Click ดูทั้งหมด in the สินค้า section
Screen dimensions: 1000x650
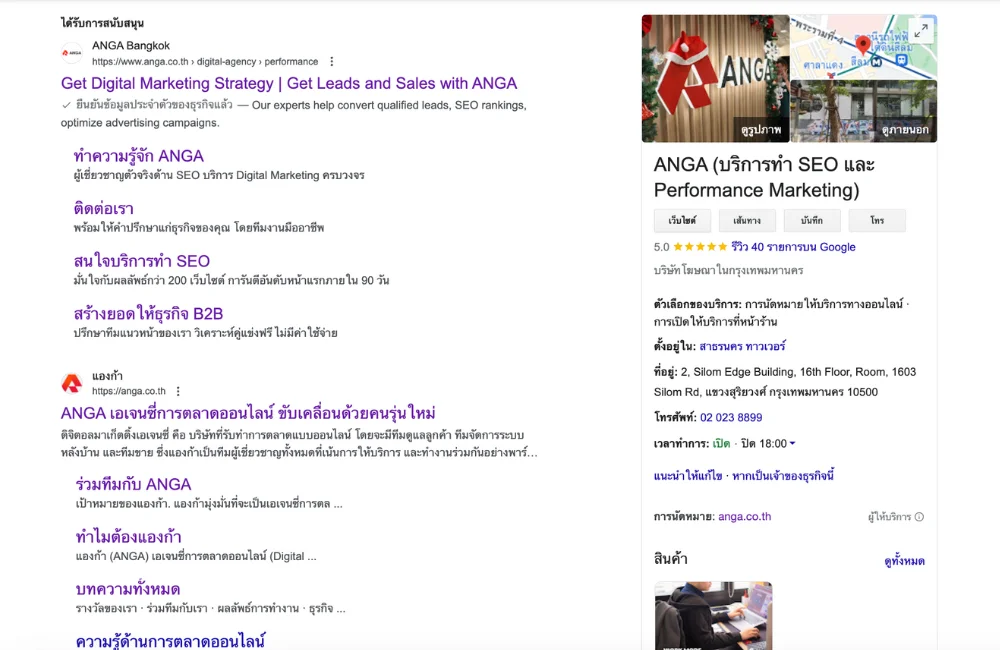904,561
